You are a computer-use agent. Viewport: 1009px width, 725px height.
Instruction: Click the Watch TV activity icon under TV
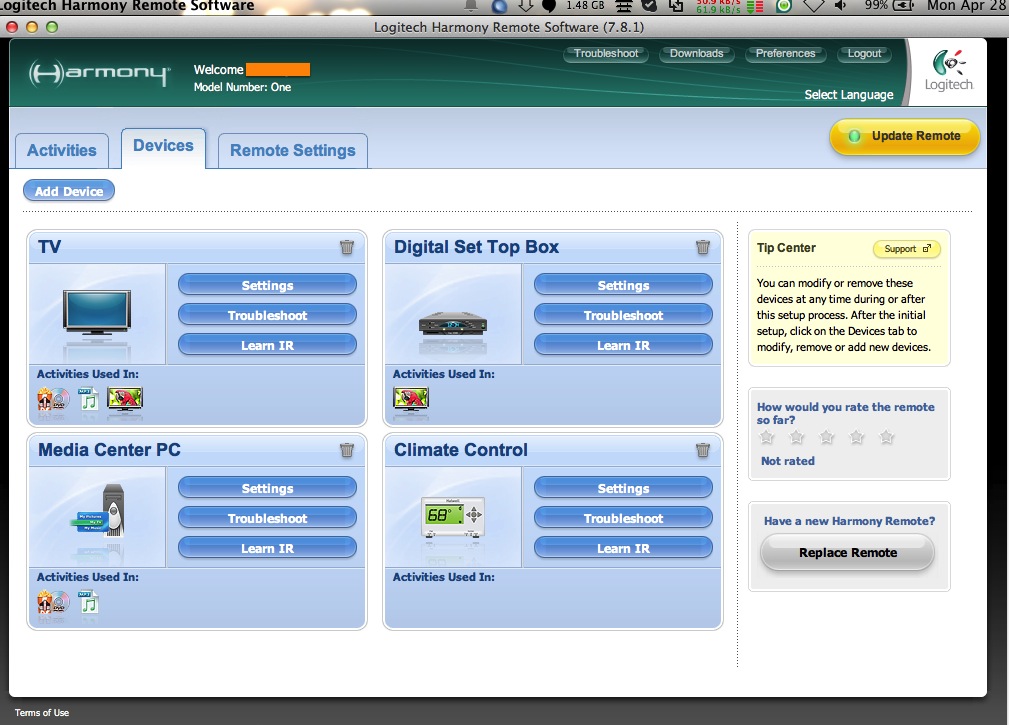(x=125, y=399)
